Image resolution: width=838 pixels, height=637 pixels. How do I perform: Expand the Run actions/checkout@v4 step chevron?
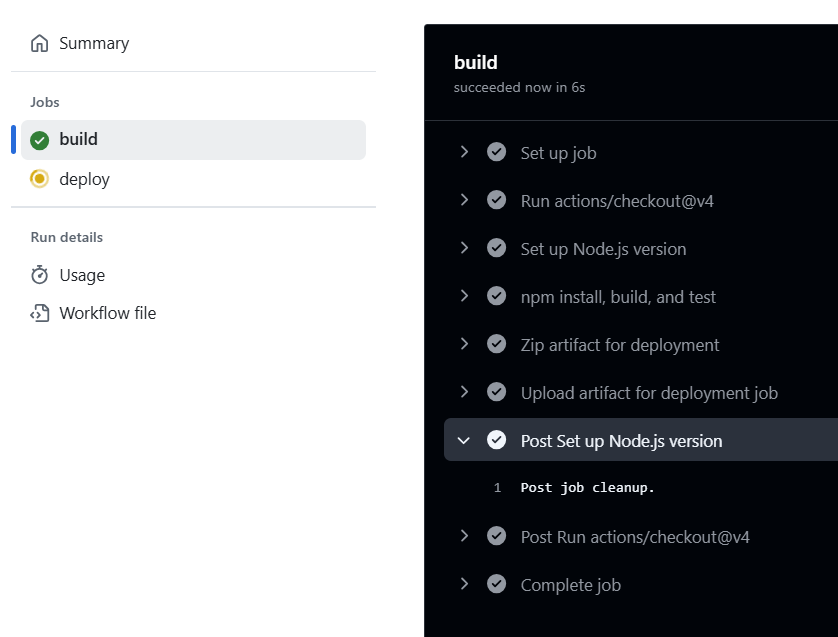[x=464, y=200]
